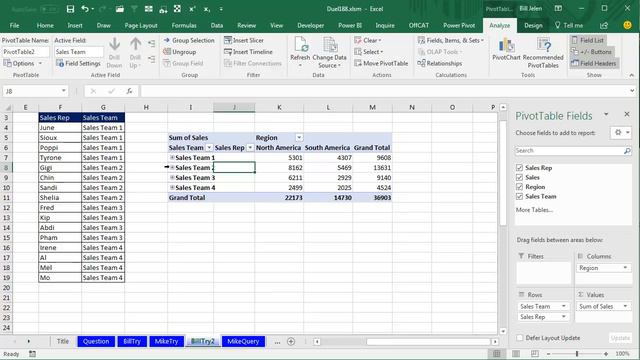Open Sales Rep dropdown in Rows area
Viewport: 640px width, 360px height.
click(564, 317)
